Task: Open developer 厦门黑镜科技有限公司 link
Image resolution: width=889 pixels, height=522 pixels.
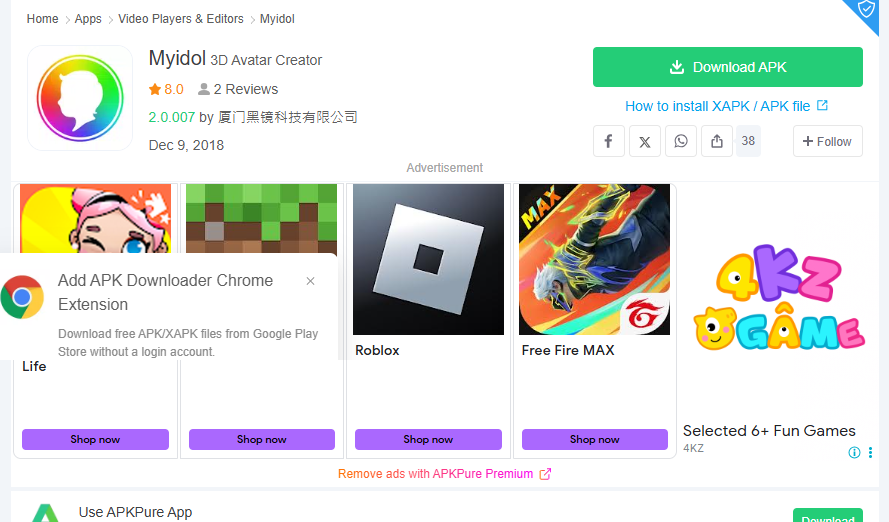Action: 287,117
